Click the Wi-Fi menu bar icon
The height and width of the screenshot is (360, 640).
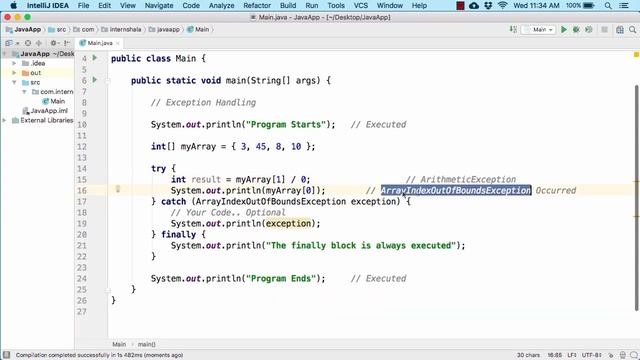pos(502,6)
